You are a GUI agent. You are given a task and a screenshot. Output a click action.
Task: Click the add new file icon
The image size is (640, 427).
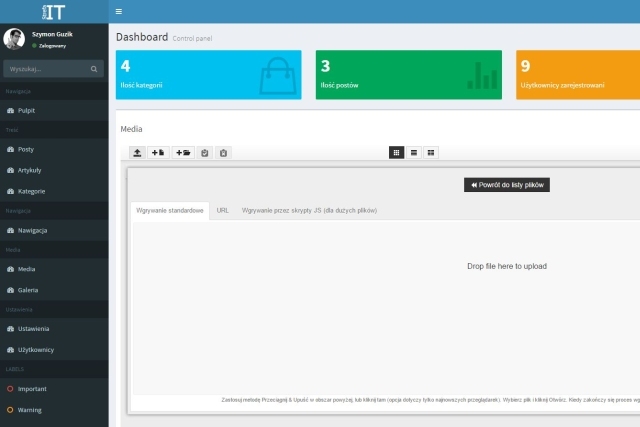pos(158,153)
